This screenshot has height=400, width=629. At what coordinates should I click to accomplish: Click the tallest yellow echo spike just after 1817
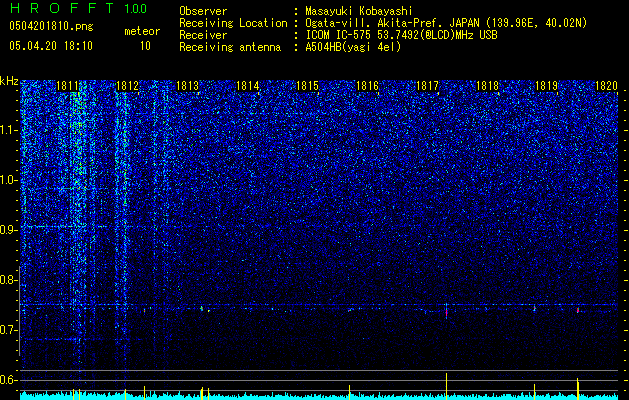446,386
